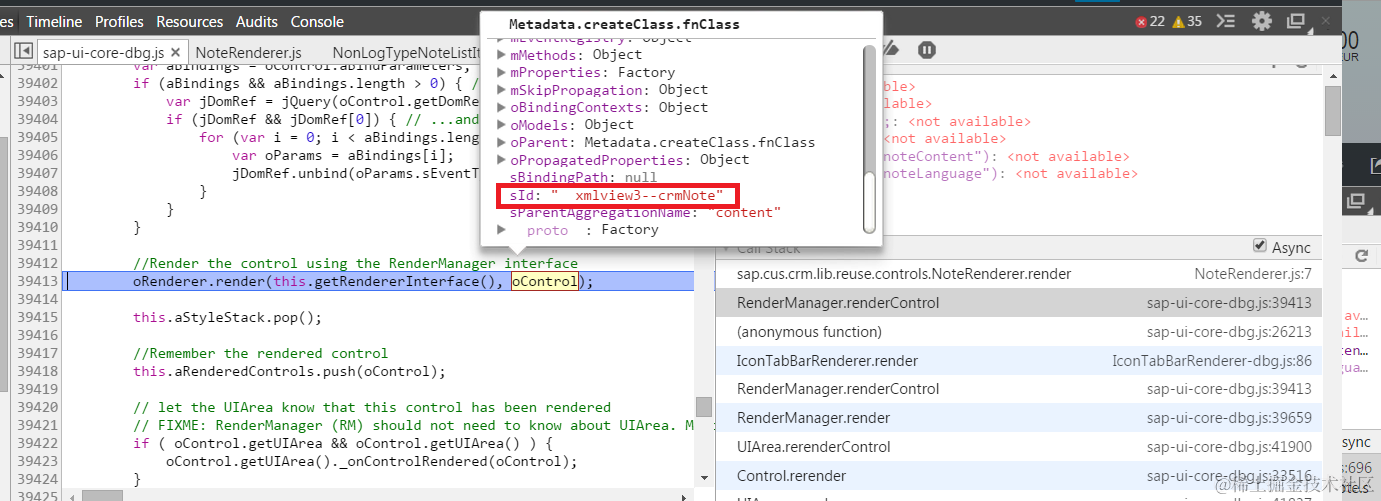Open the sap-ui-core-dbg.js:26213 link
Image resolution: width=1381 pixels, height=501 pixels.
(x=1229, y=331)
